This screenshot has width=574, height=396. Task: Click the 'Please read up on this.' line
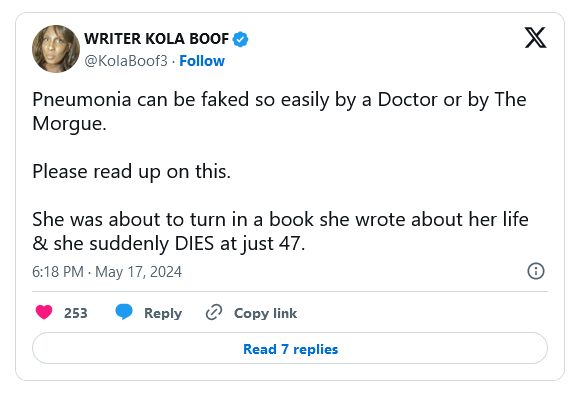131,171
